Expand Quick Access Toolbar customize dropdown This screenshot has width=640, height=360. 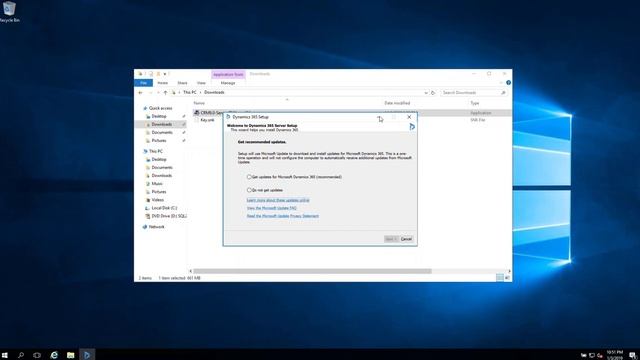(x=165, y=74)
